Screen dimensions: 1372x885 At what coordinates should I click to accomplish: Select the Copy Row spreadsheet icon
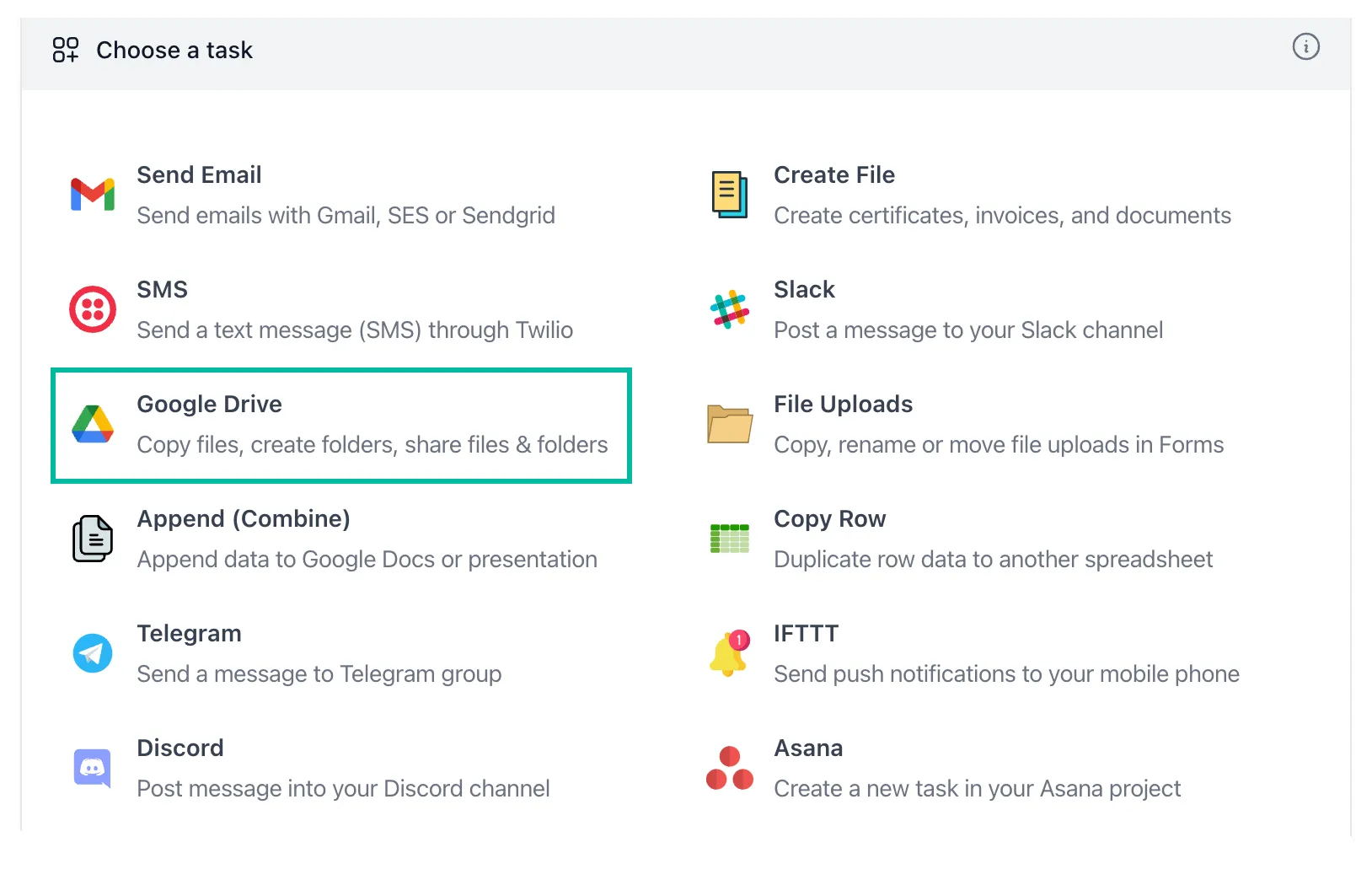pyautogui.click(x=729, y=538)
